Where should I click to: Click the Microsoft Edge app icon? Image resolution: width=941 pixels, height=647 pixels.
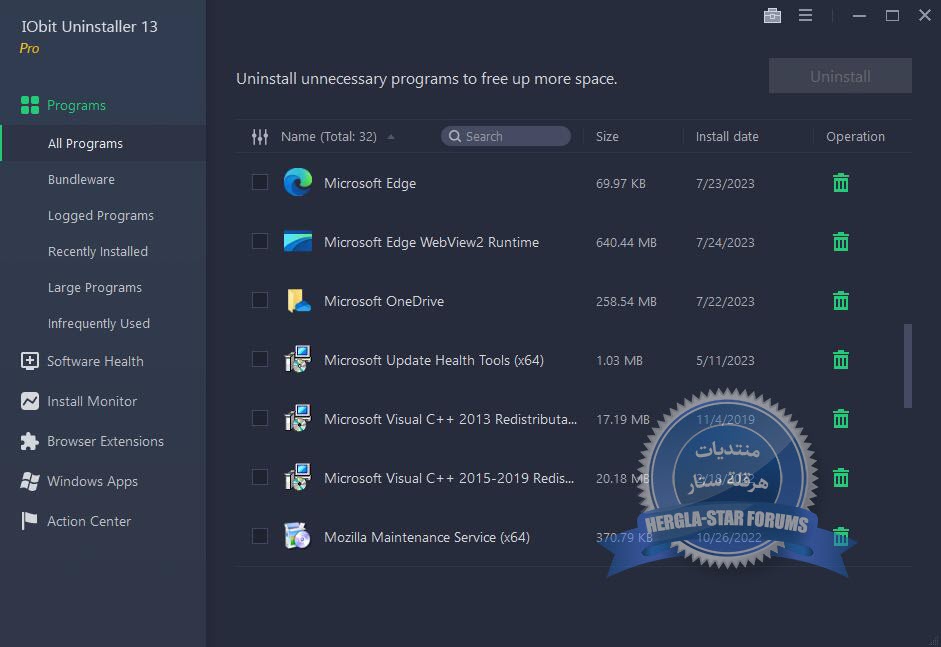pos(298,182)
